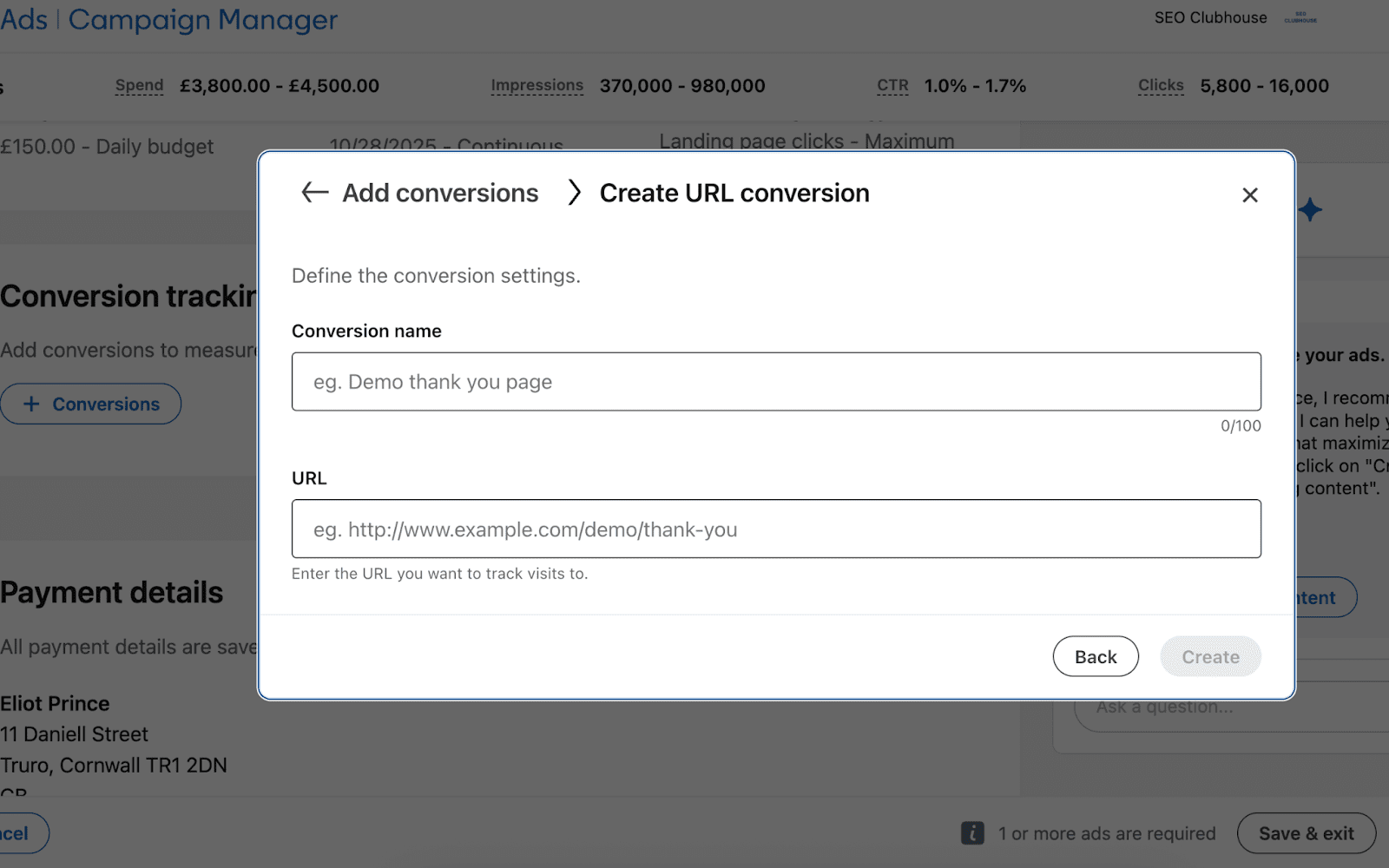Click the Add conversions breadcrumb link
Viewport: 1389px width, 868px height.
coord(440,193)
